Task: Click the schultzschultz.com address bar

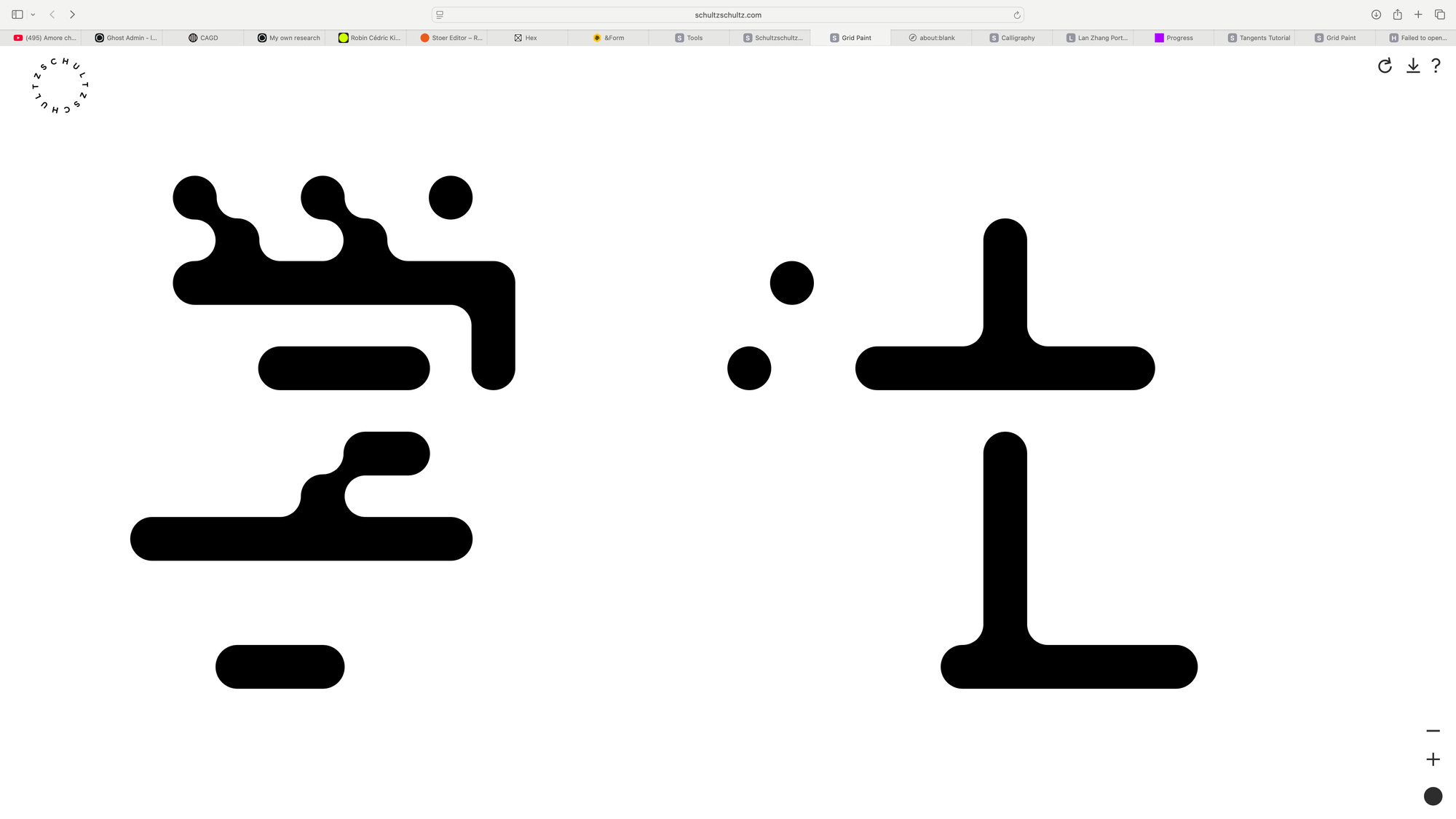Action: pyautogui.click(x=727, y=15)
